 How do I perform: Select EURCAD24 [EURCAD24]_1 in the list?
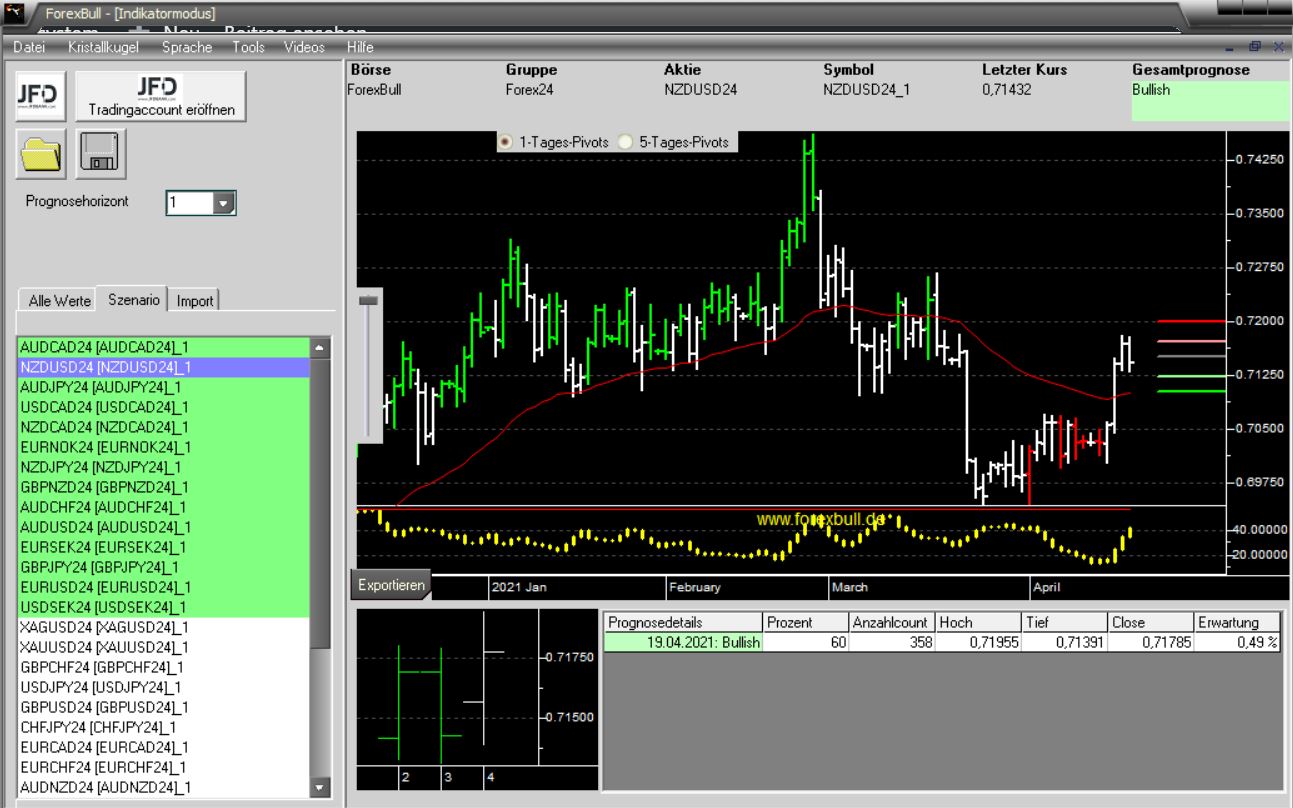tap(164, 747)
